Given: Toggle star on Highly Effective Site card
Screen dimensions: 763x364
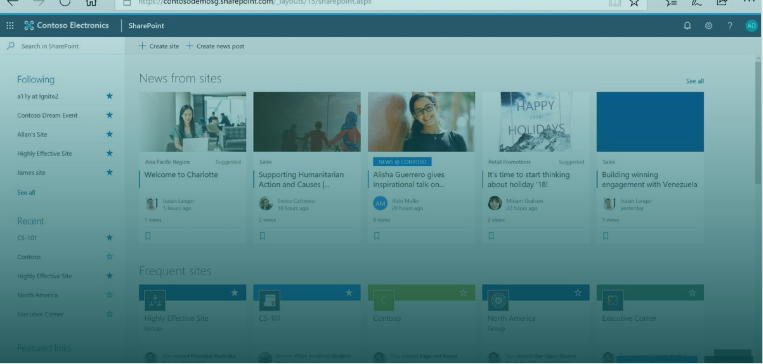Looking at the screenshot, I should pyautogui.click(x=235, y=292).
